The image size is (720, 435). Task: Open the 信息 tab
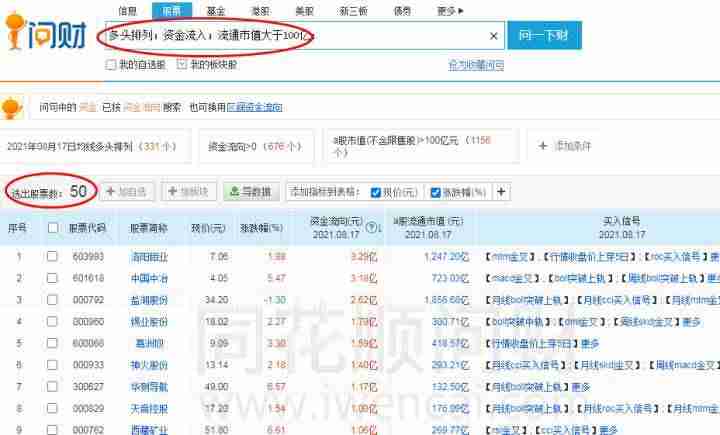[127, 11]
